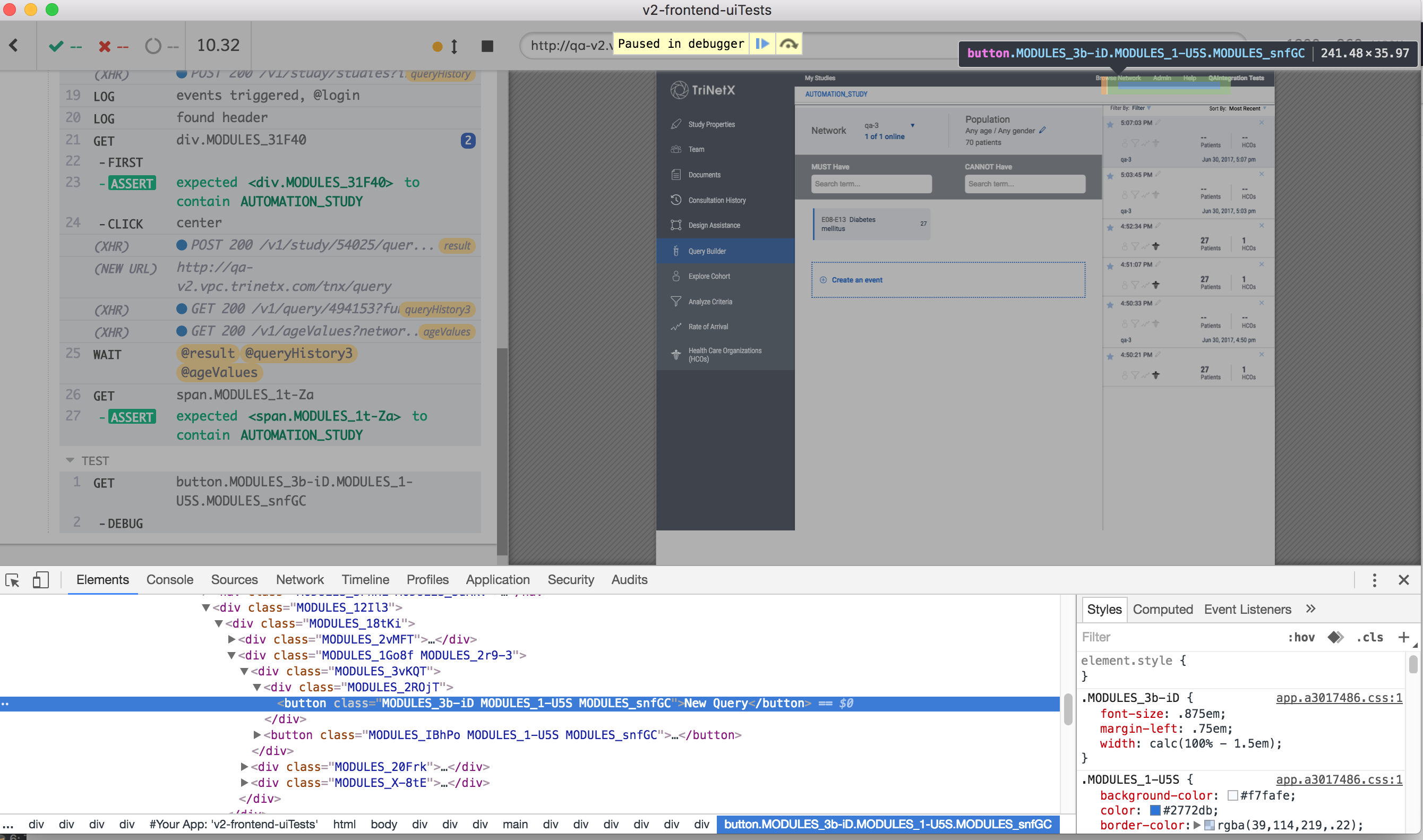Toggle the .cls class editor
The height and width of the screenshot is (840, 1423).
tap(1370, 637)
